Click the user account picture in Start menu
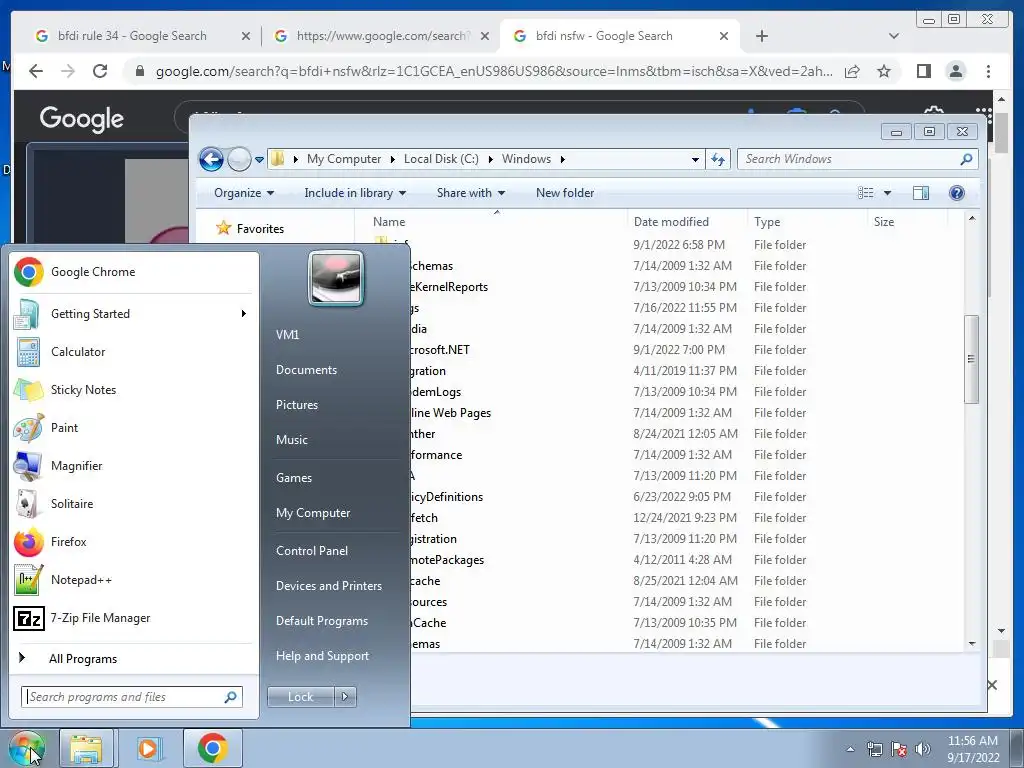The height and width of the screenshot is (768, 1024). 336,279
